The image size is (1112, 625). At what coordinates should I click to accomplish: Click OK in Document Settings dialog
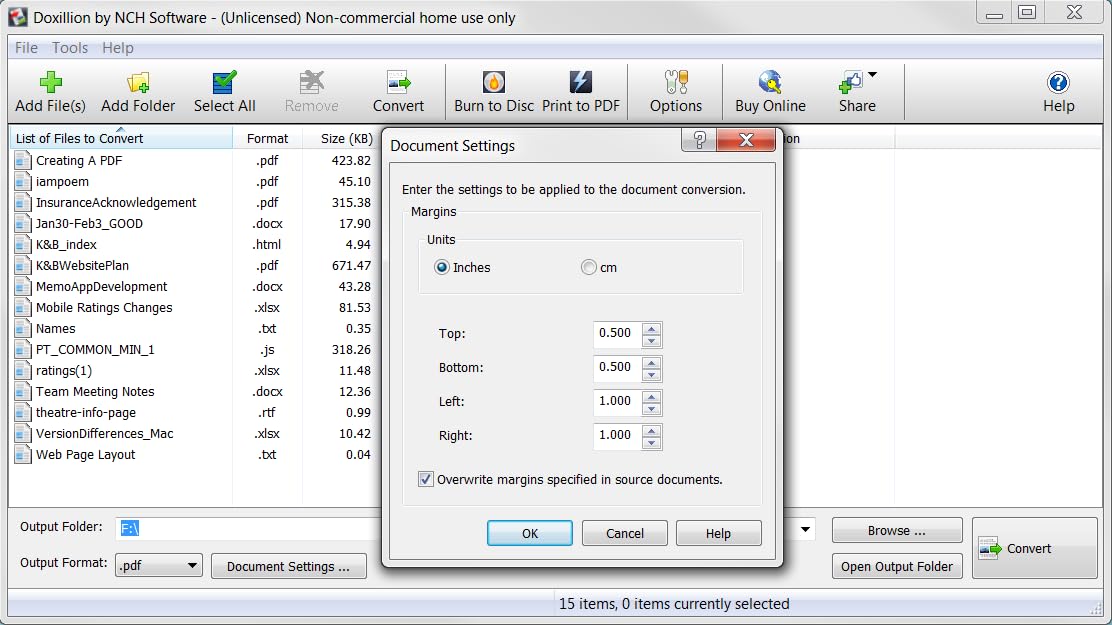click(x=530, y=534)
